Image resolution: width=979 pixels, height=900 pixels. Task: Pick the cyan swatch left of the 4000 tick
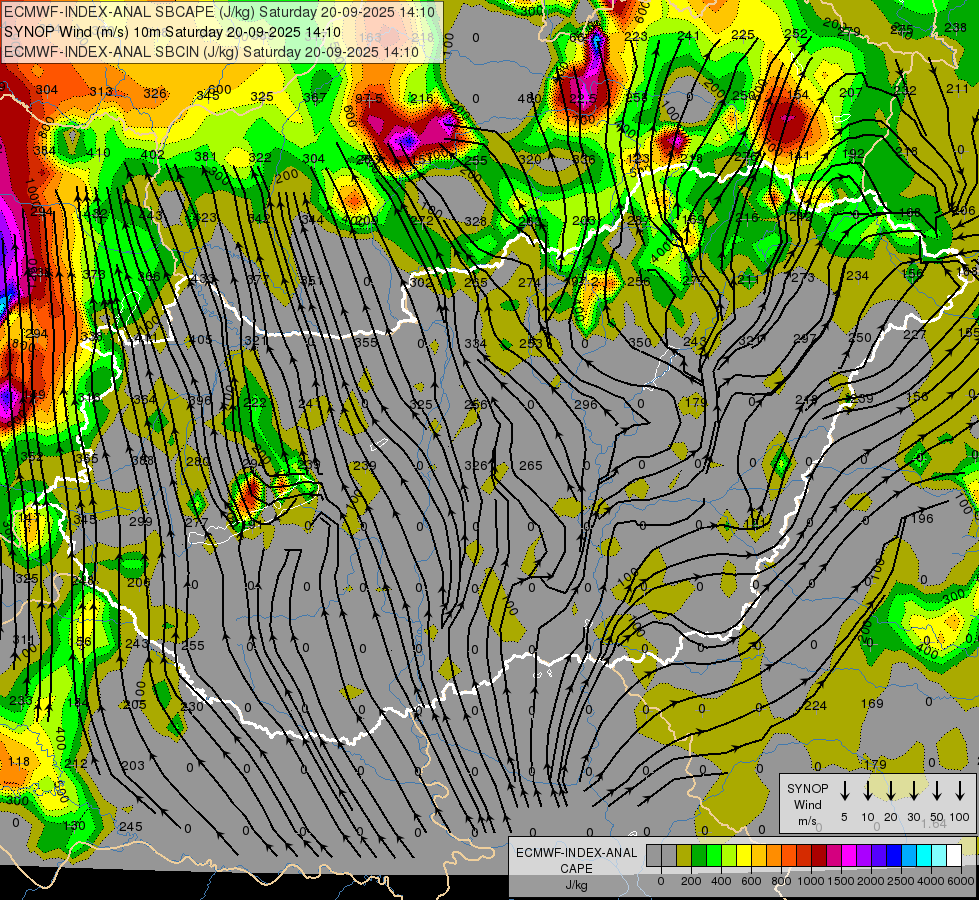click(924, 855)
